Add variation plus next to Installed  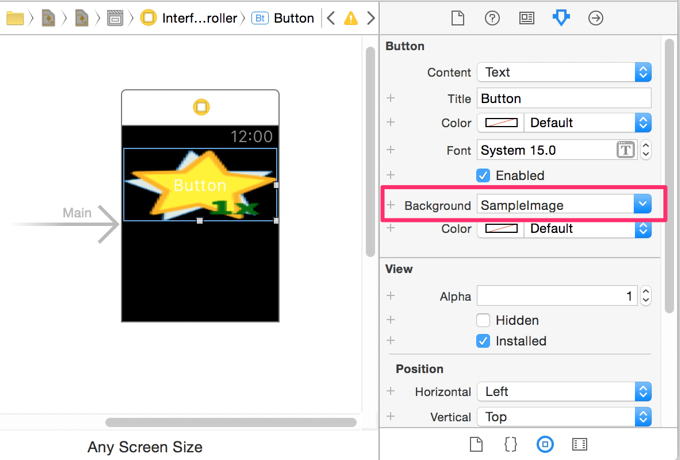(391, 340)
